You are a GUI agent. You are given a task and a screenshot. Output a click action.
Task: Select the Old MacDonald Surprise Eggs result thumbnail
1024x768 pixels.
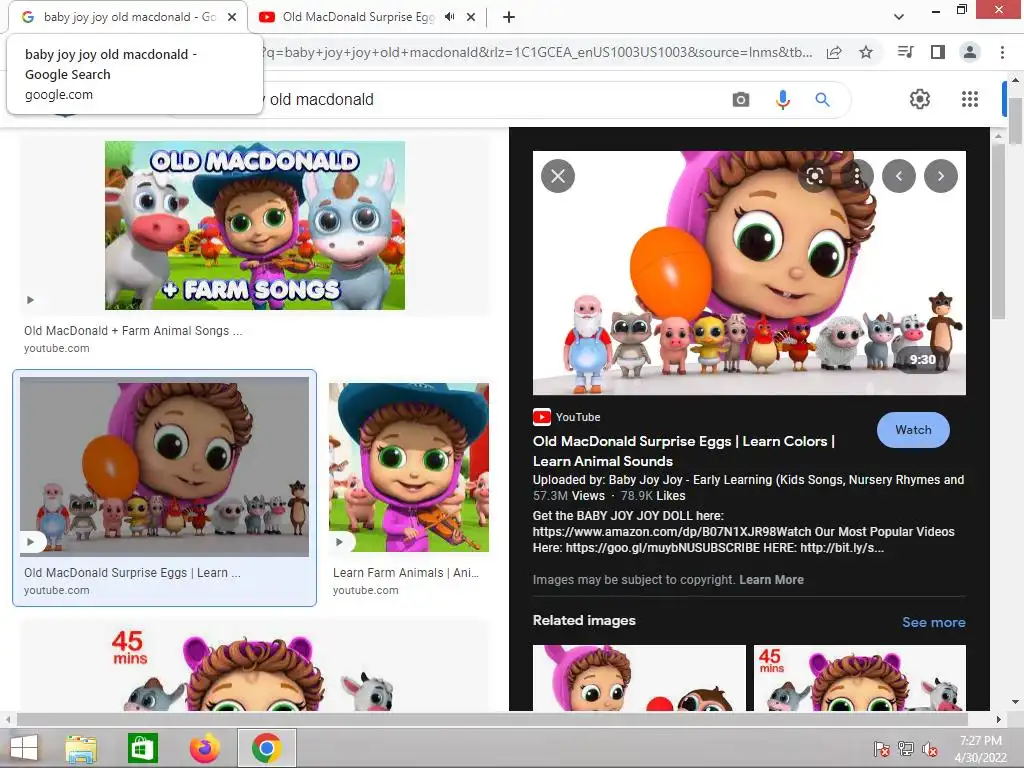pyautogui.click(x=165, y=467)
